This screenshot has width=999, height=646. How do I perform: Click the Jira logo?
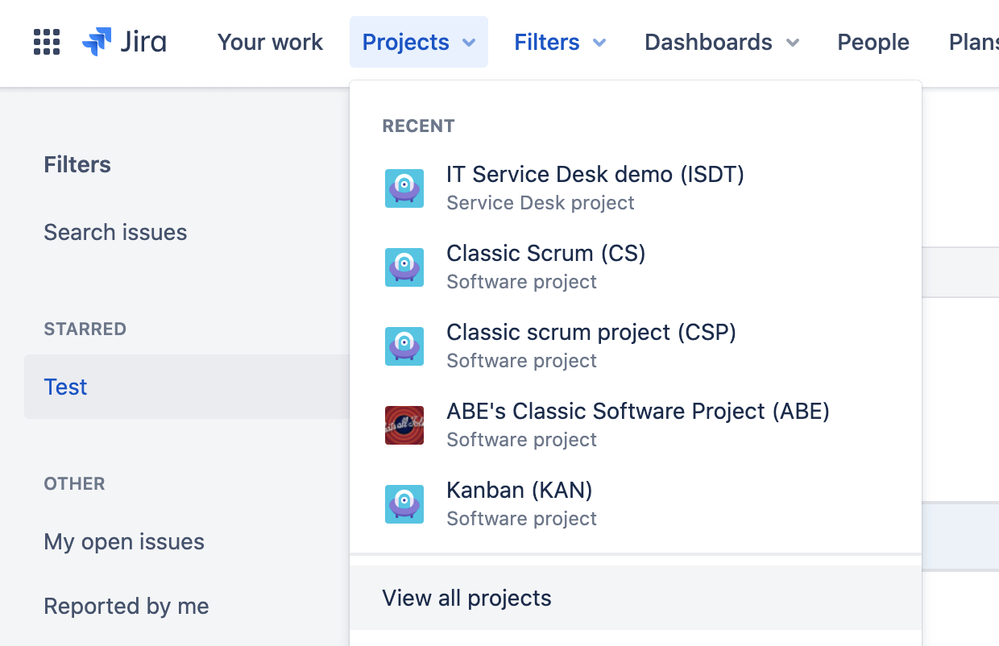pyautogui.click(x=124, y=42)
